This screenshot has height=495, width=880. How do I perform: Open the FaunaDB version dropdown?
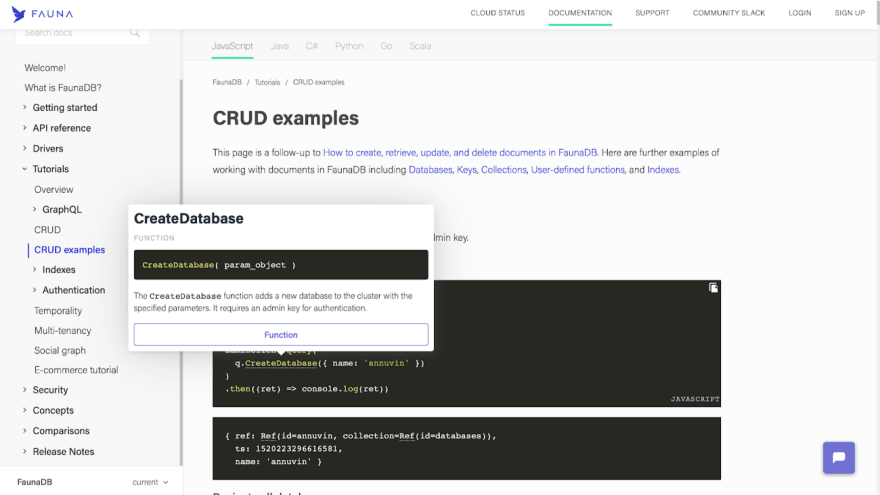(150, 482)
